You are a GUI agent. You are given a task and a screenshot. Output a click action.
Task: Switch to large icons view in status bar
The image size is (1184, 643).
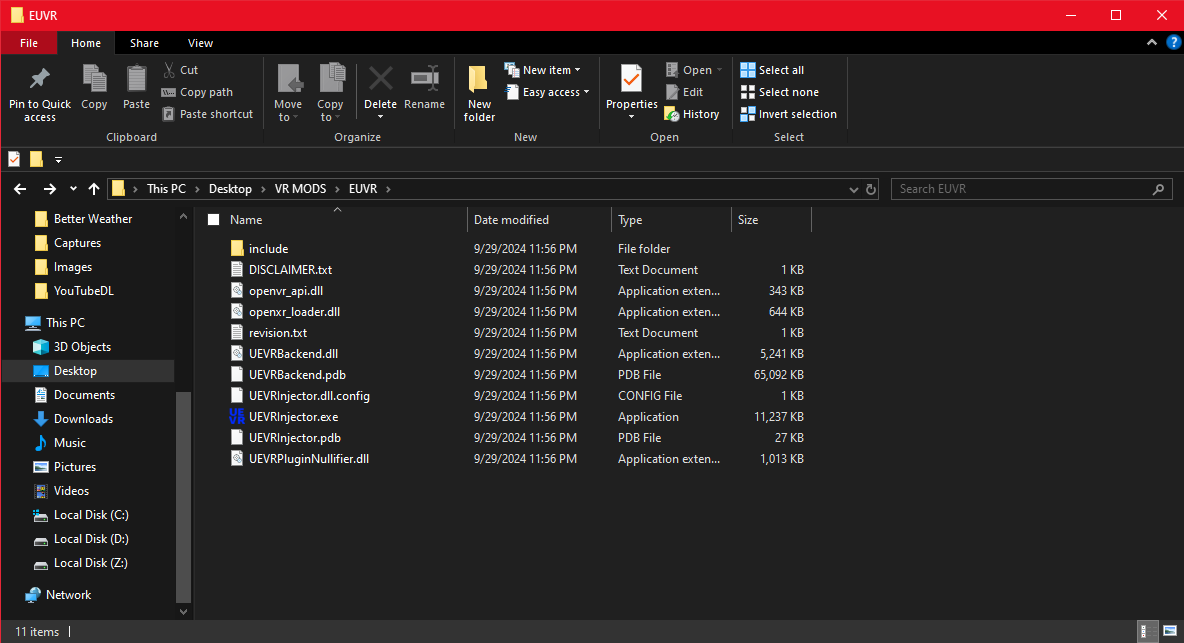pyautogui.click(x=1170, y=631)
